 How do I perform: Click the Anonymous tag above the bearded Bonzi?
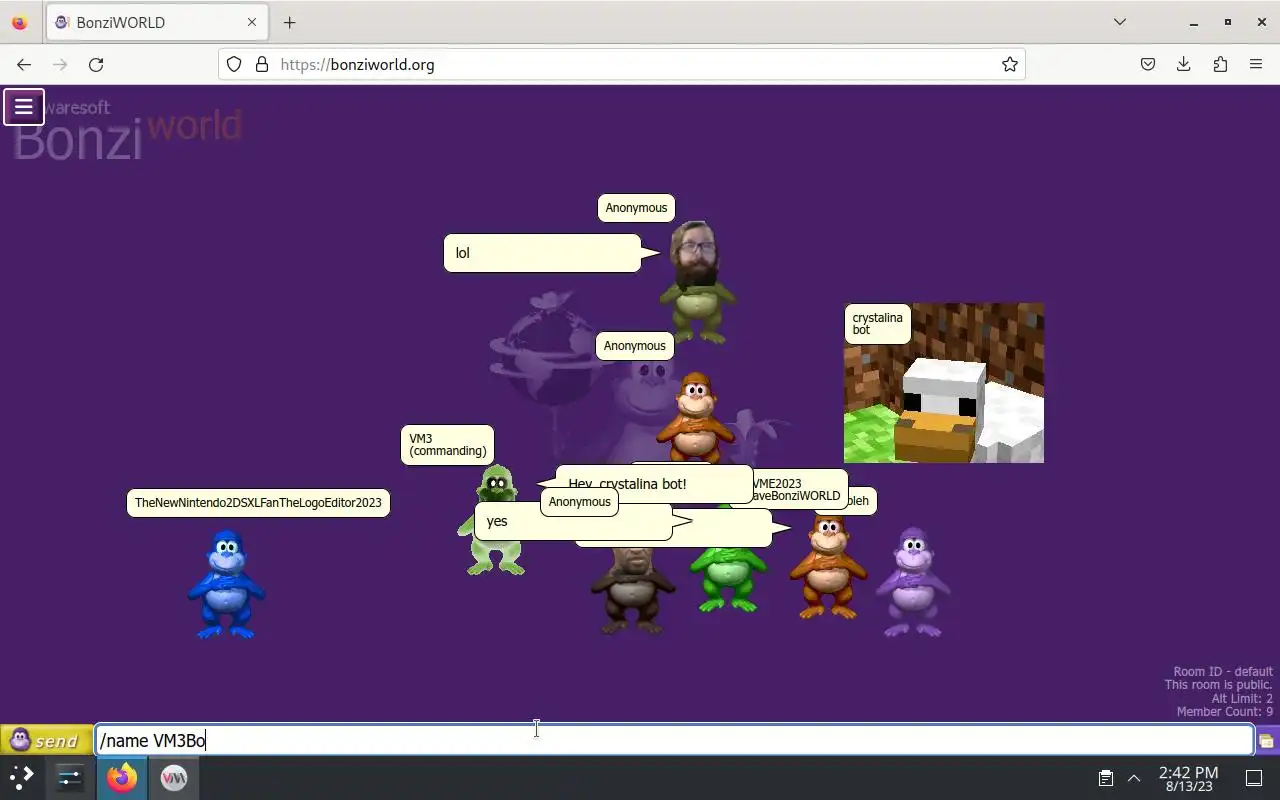pyautogui.click(x=636, y=208)
